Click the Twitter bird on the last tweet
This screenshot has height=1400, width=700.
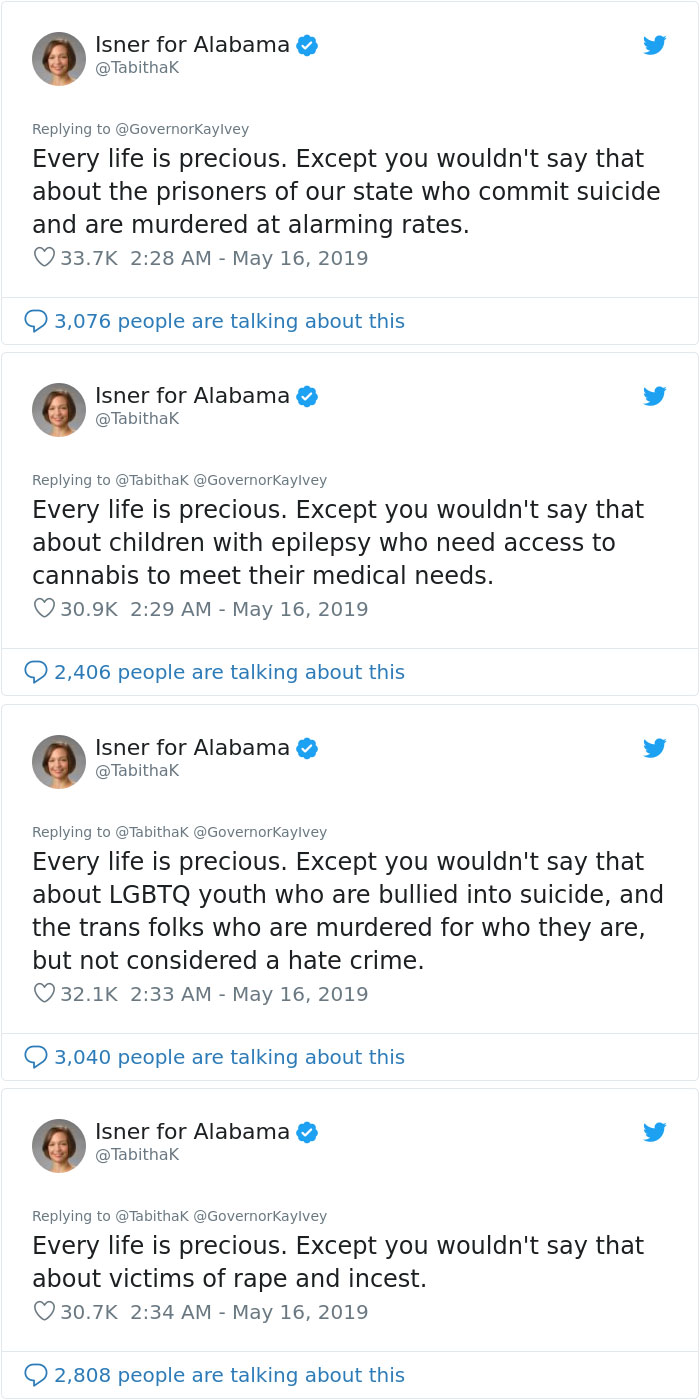[655, 1131]
